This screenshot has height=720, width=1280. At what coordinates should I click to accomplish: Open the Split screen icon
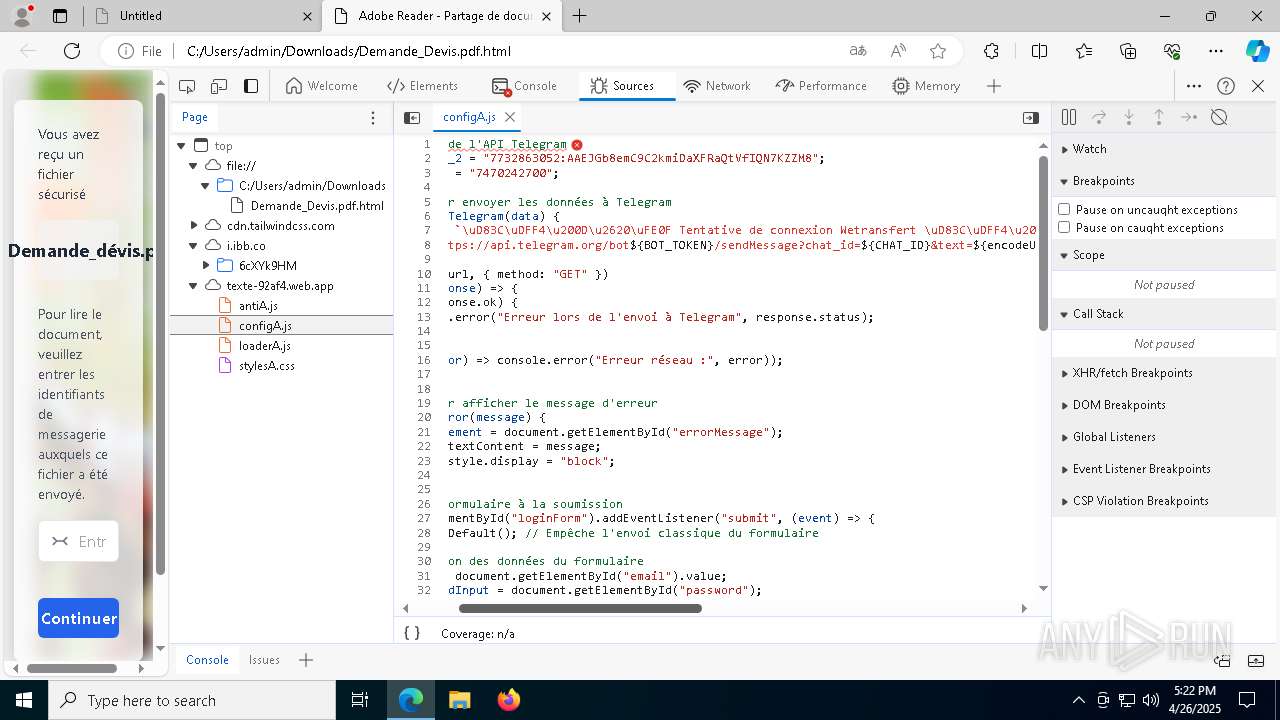(1039, 51)
